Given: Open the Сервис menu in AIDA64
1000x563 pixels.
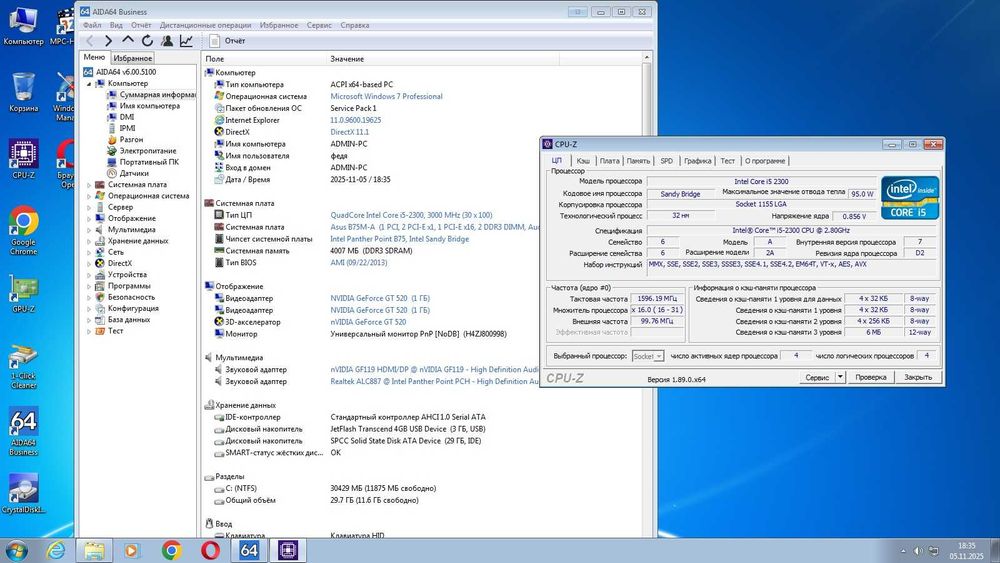Looking at the screenshot, I should pyautogui.click(x=319, y=26).
